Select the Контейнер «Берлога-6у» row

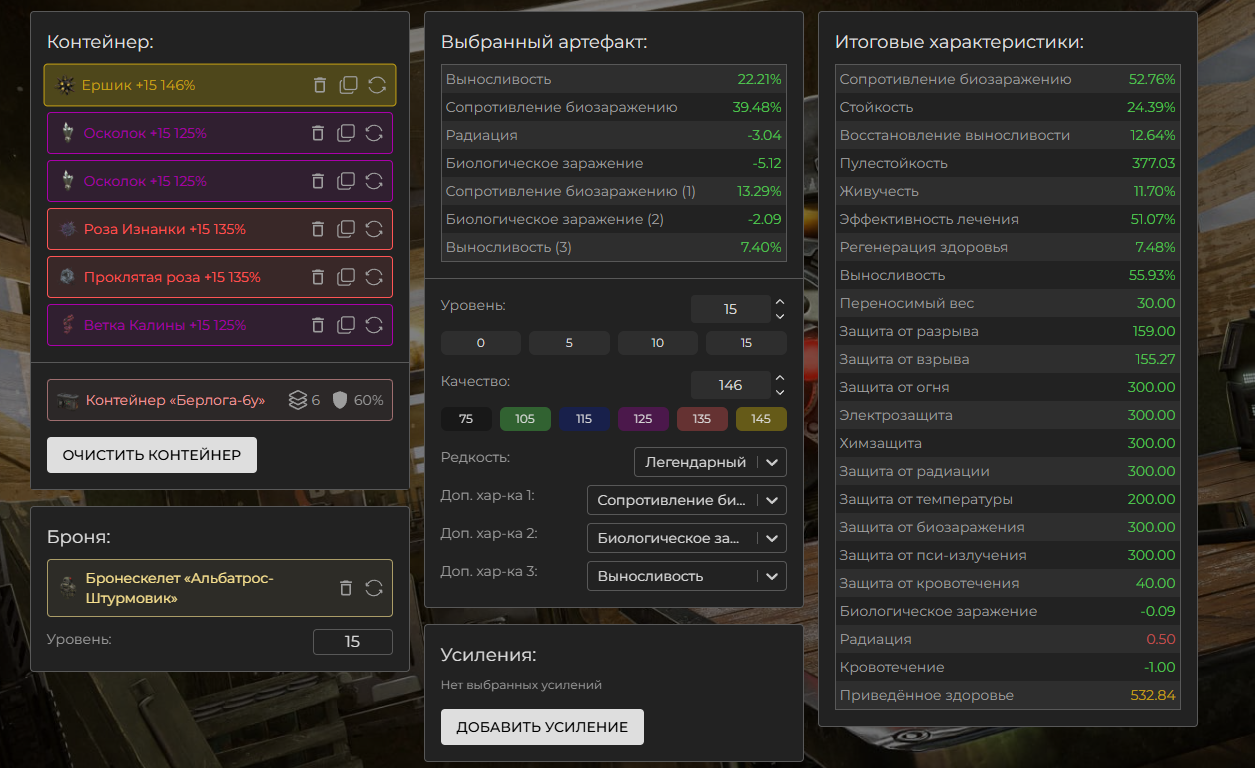(x=220, y=400)
